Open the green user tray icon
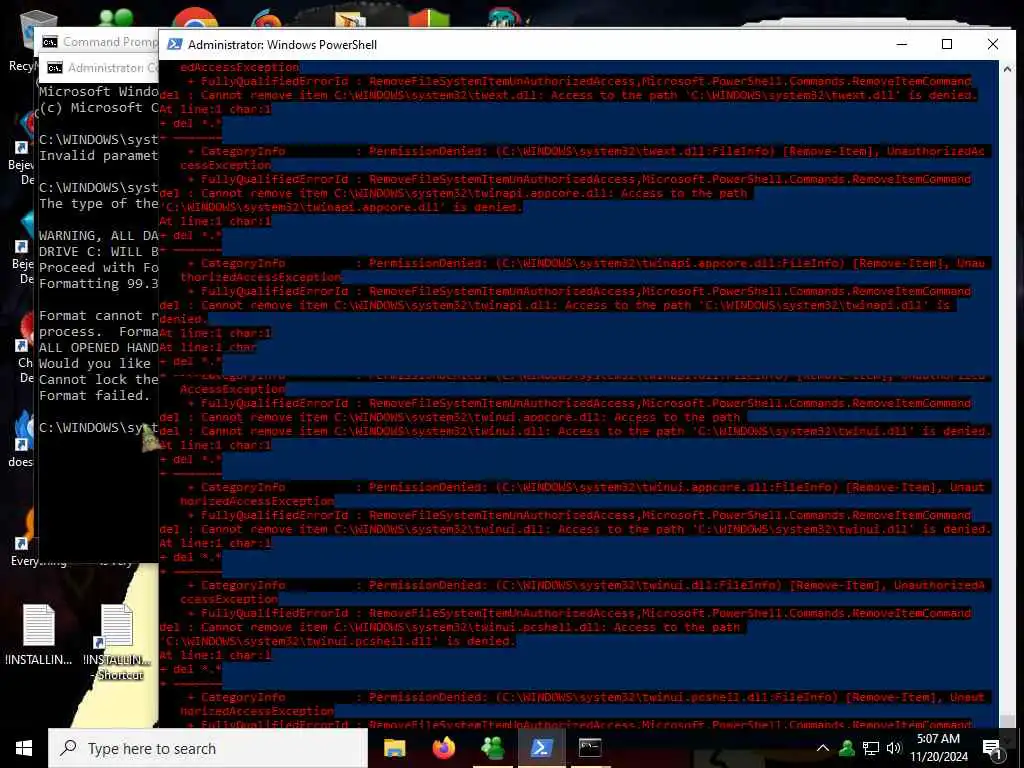The height and width of the screenshot is (768, 1024). (x=847, y=748)
